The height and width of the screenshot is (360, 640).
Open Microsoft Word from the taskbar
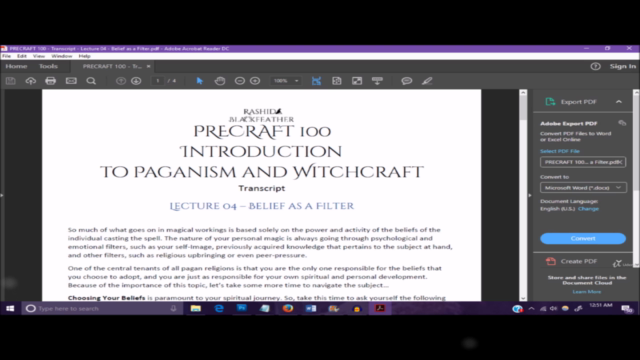(311, 308)
